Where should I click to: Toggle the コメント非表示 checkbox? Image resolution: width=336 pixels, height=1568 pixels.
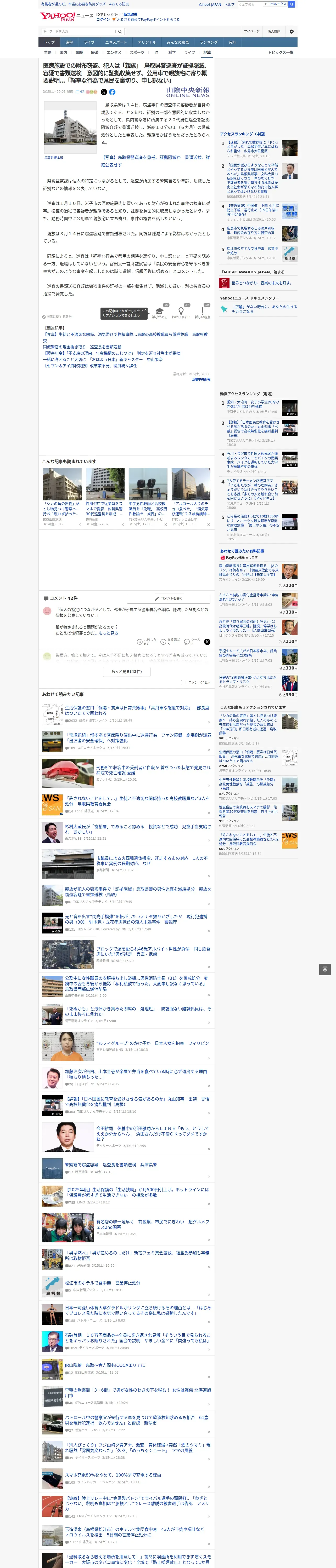(x=183, y=682)
